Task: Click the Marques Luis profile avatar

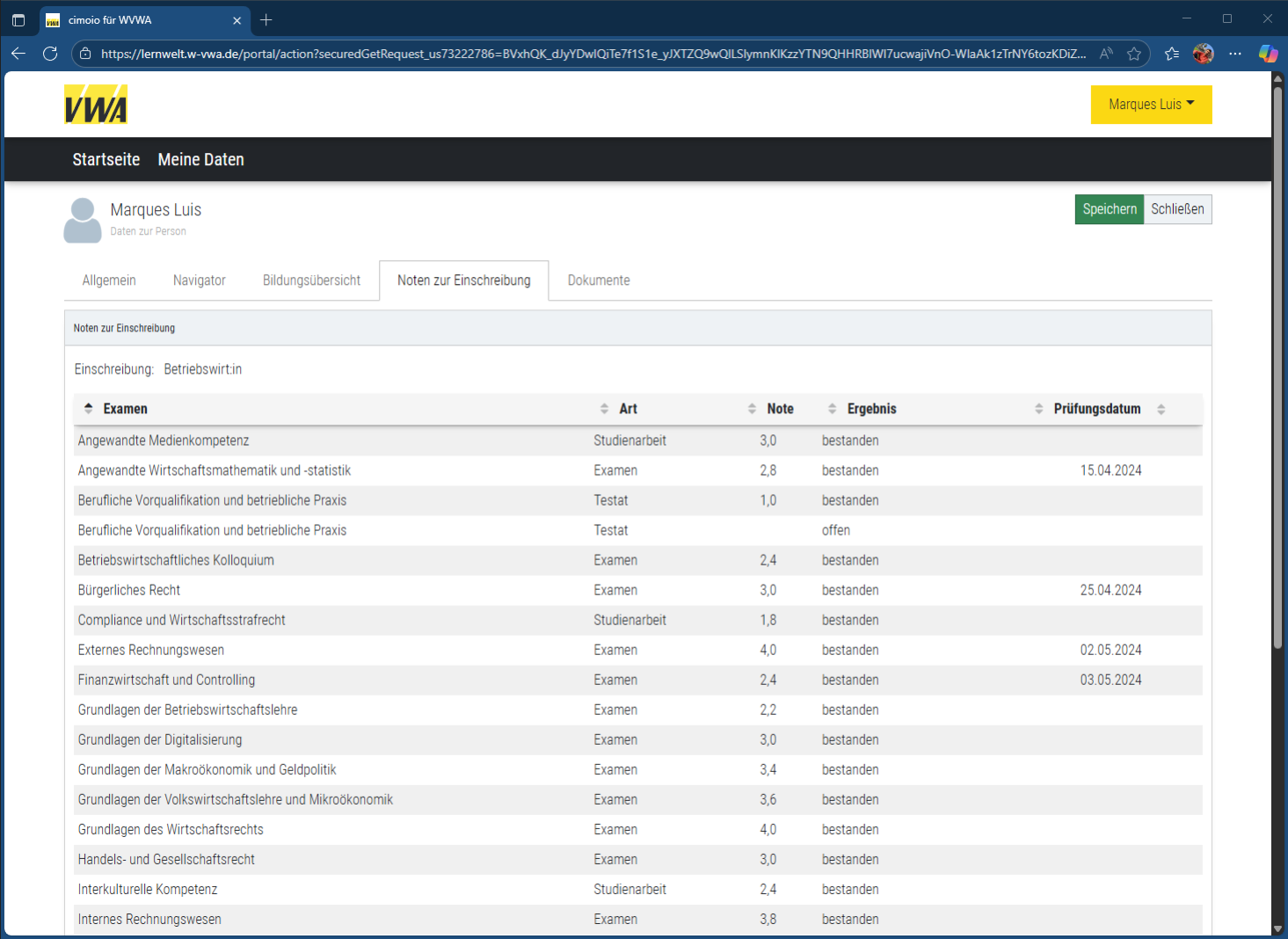Action: pyautogui.click(x=83, y=220)
